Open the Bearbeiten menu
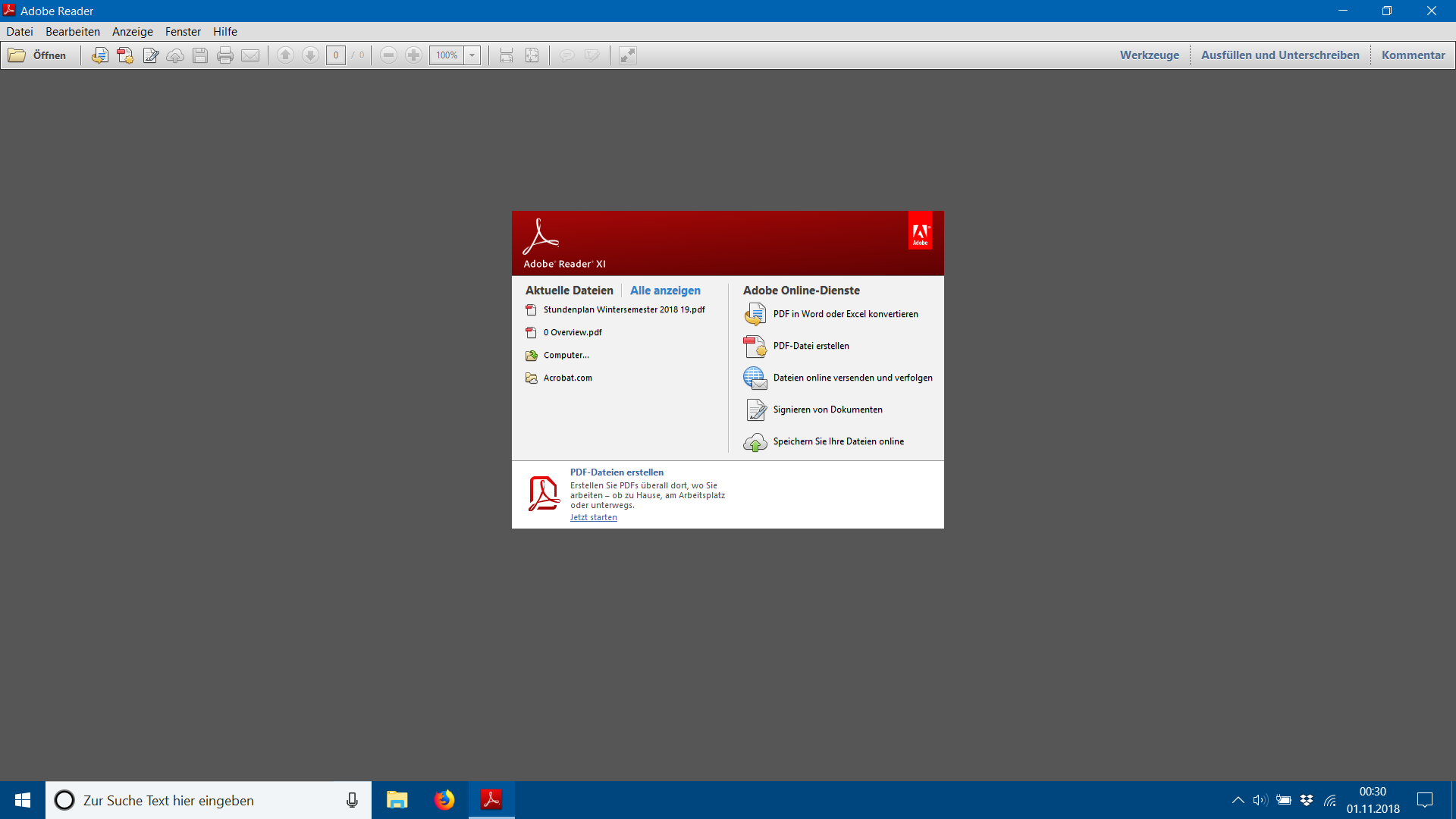The height and width of the screenshot is (819, 1456). (73, 32)
